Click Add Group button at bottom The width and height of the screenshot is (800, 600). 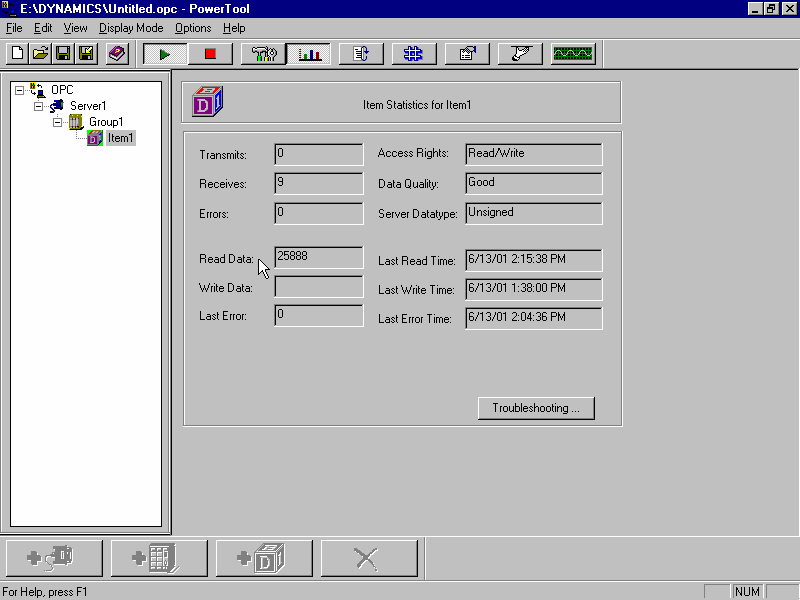point(160,558)
